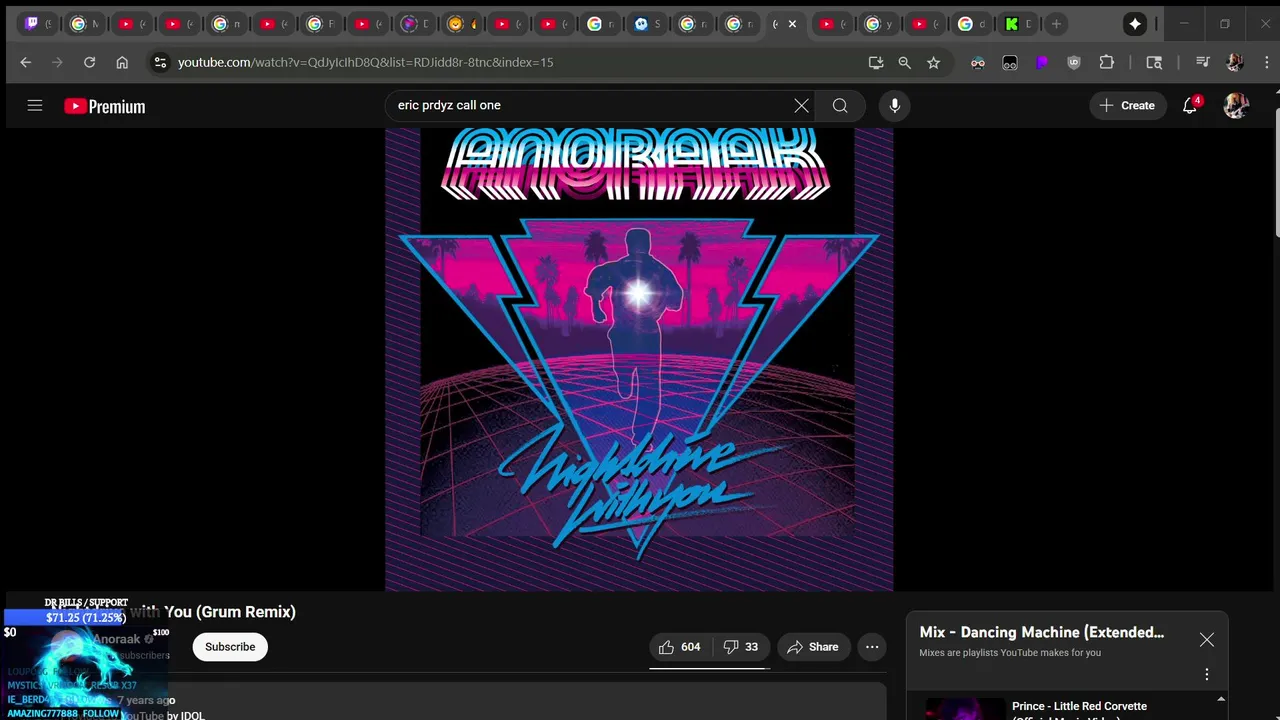
Task: Open the Chrome profile avatar
Action: [x=1235, y=62]
